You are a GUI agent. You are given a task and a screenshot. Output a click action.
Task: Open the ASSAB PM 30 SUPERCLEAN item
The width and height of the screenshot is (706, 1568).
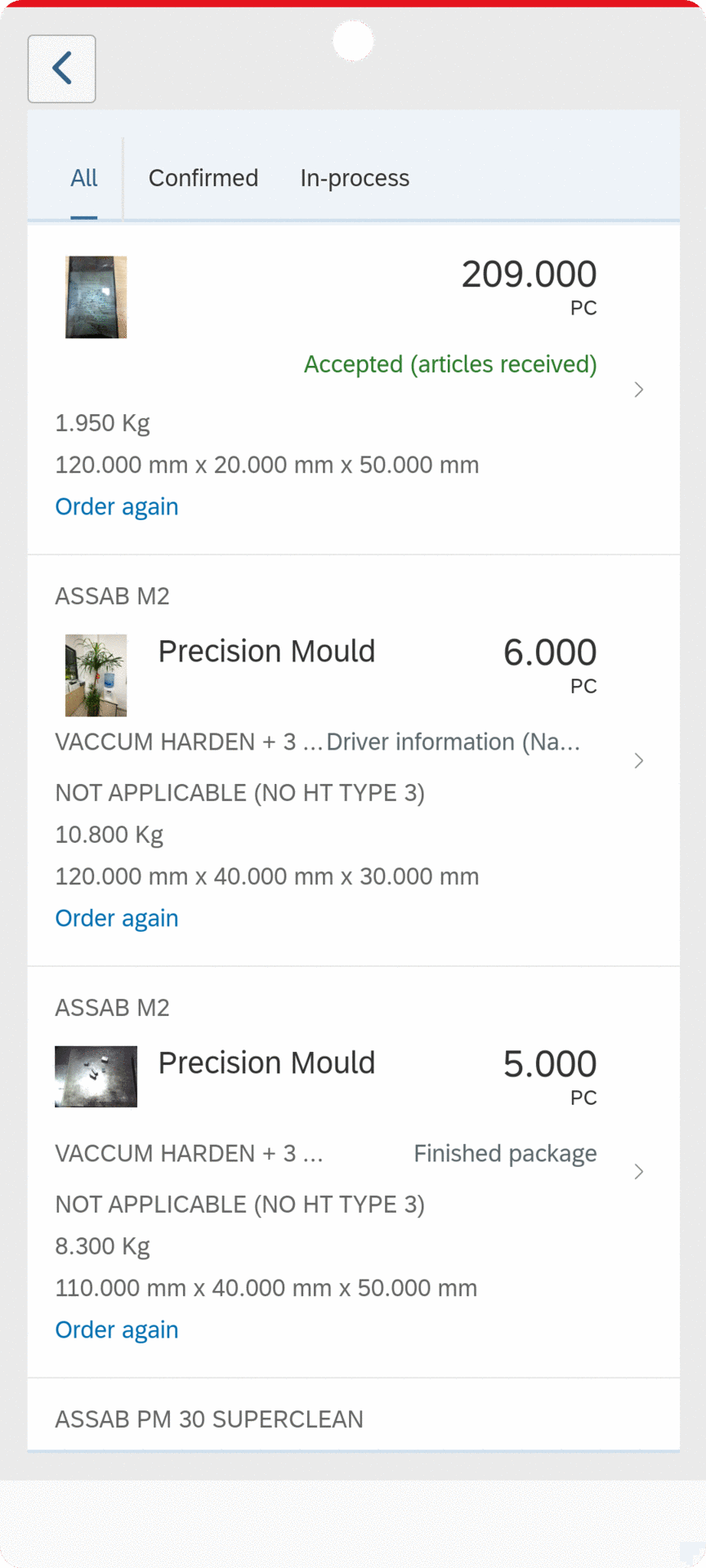pyautogui.click(x=209, y=1419)
